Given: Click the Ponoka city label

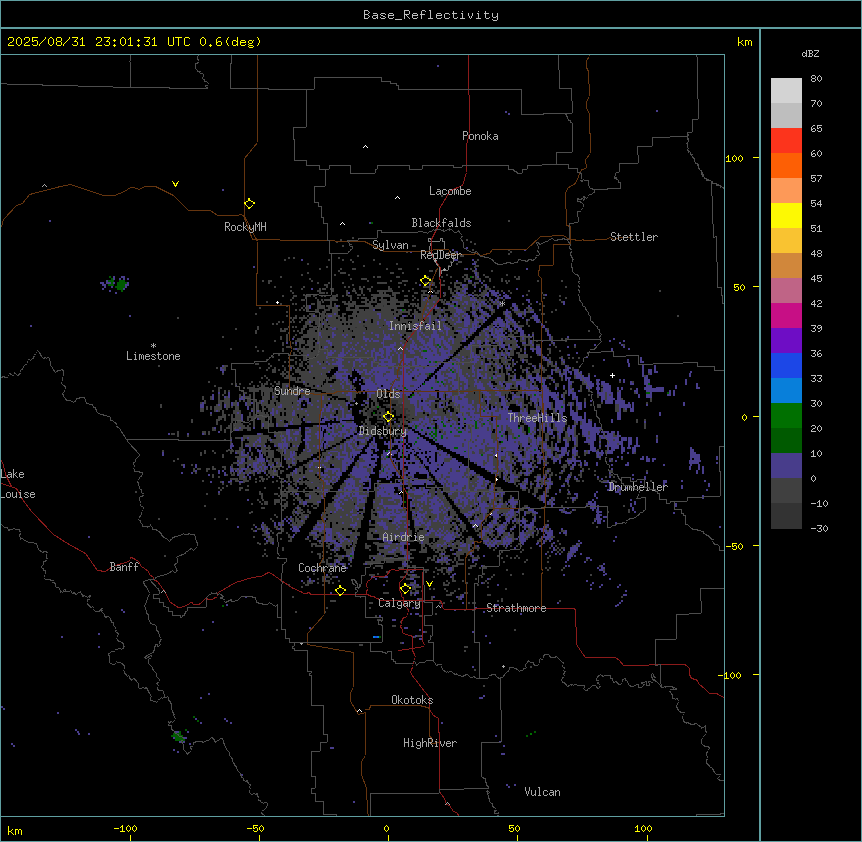Looking at the screenshot, I should pos(480,136).
